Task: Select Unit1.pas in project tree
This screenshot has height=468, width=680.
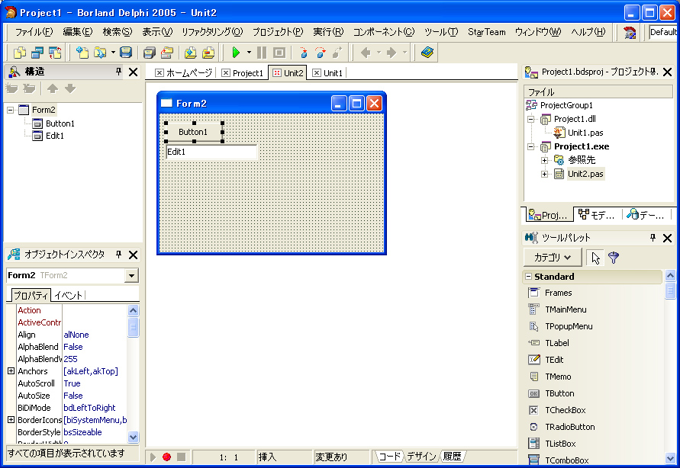Action: [x=585, y=133]
